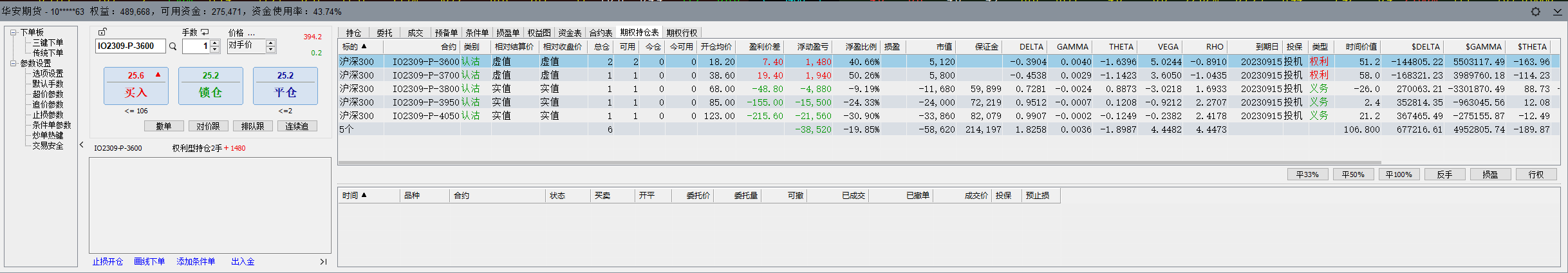Collapse the panel with the top-right chevron icon

tap(1557, 12)
